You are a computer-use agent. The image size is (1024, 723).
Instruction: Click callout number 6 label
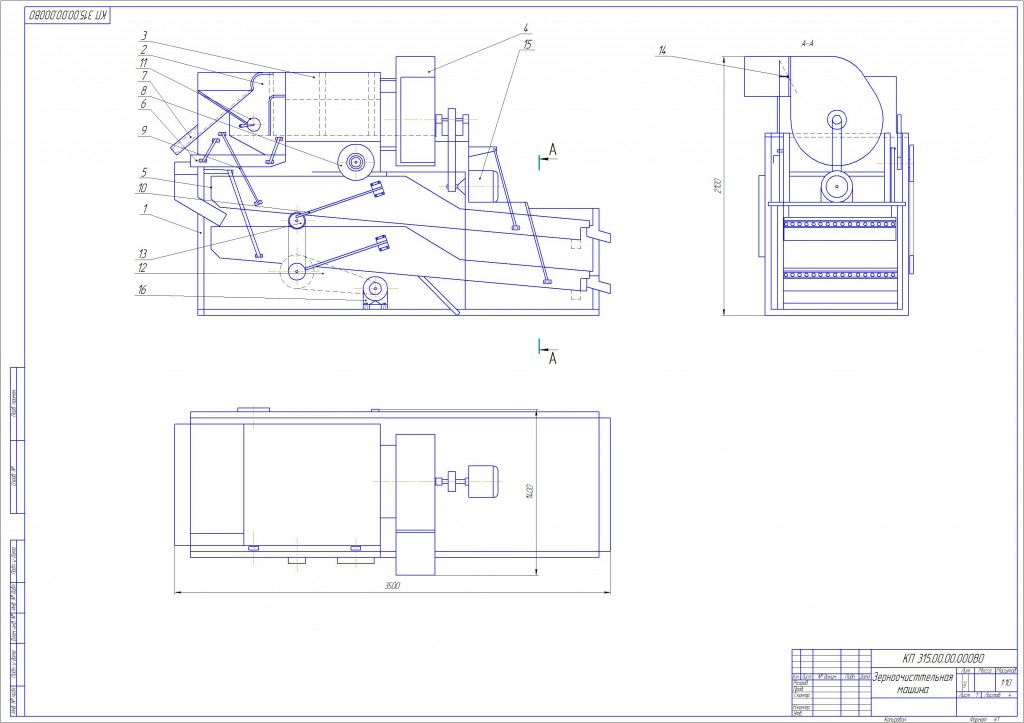click(144, 104)
